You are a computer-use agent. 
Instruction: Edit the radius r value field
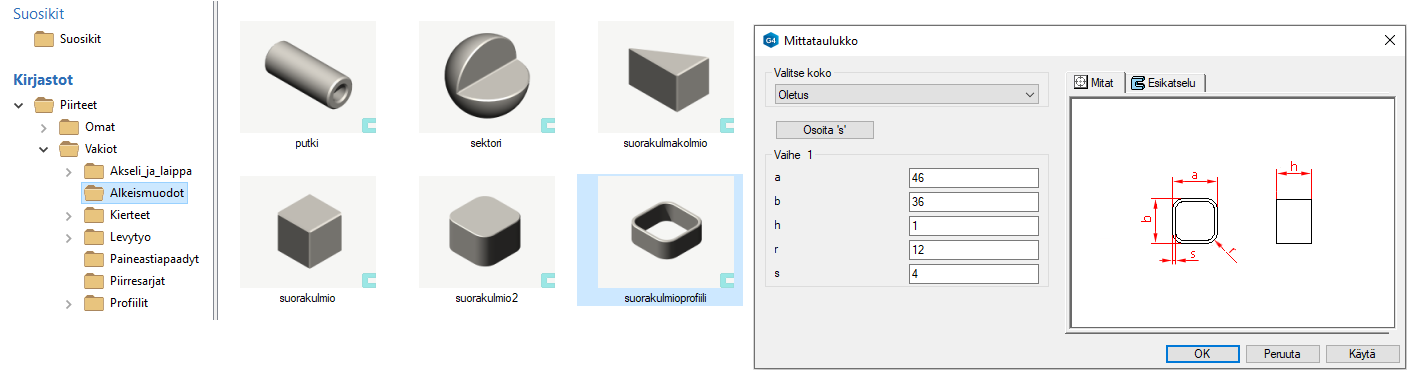(x=974, y=250)
